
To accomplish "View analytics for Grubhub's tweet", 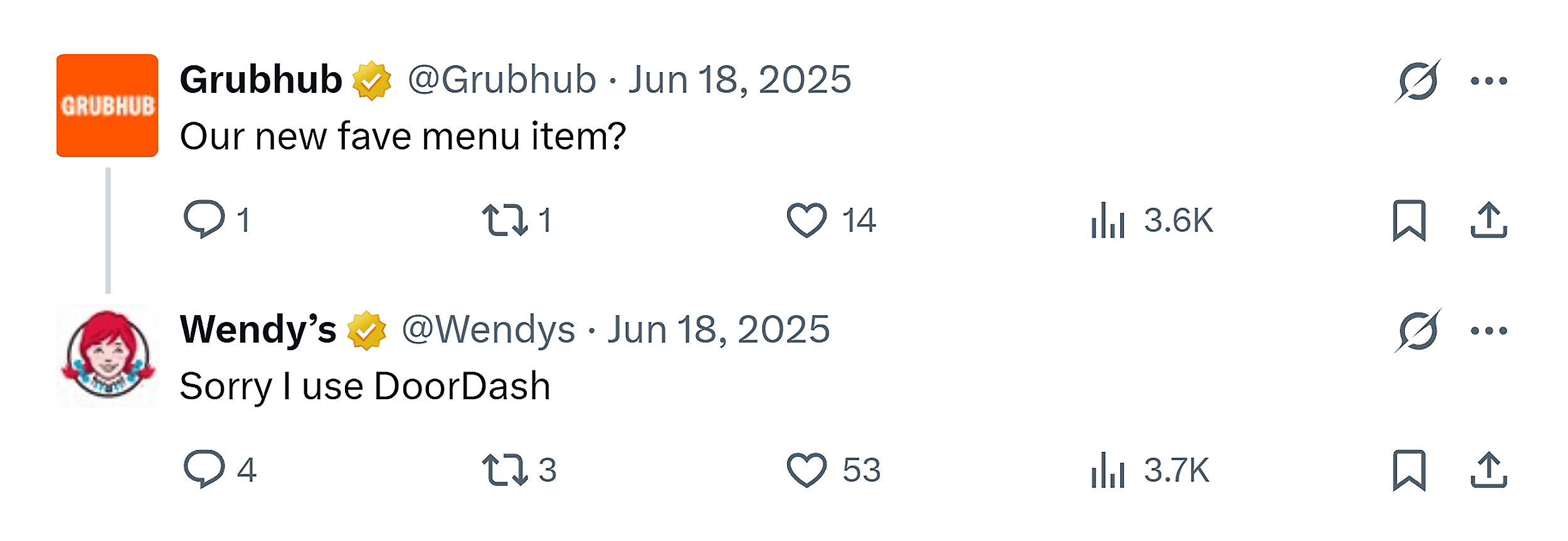I will [x=1109, y=220].
